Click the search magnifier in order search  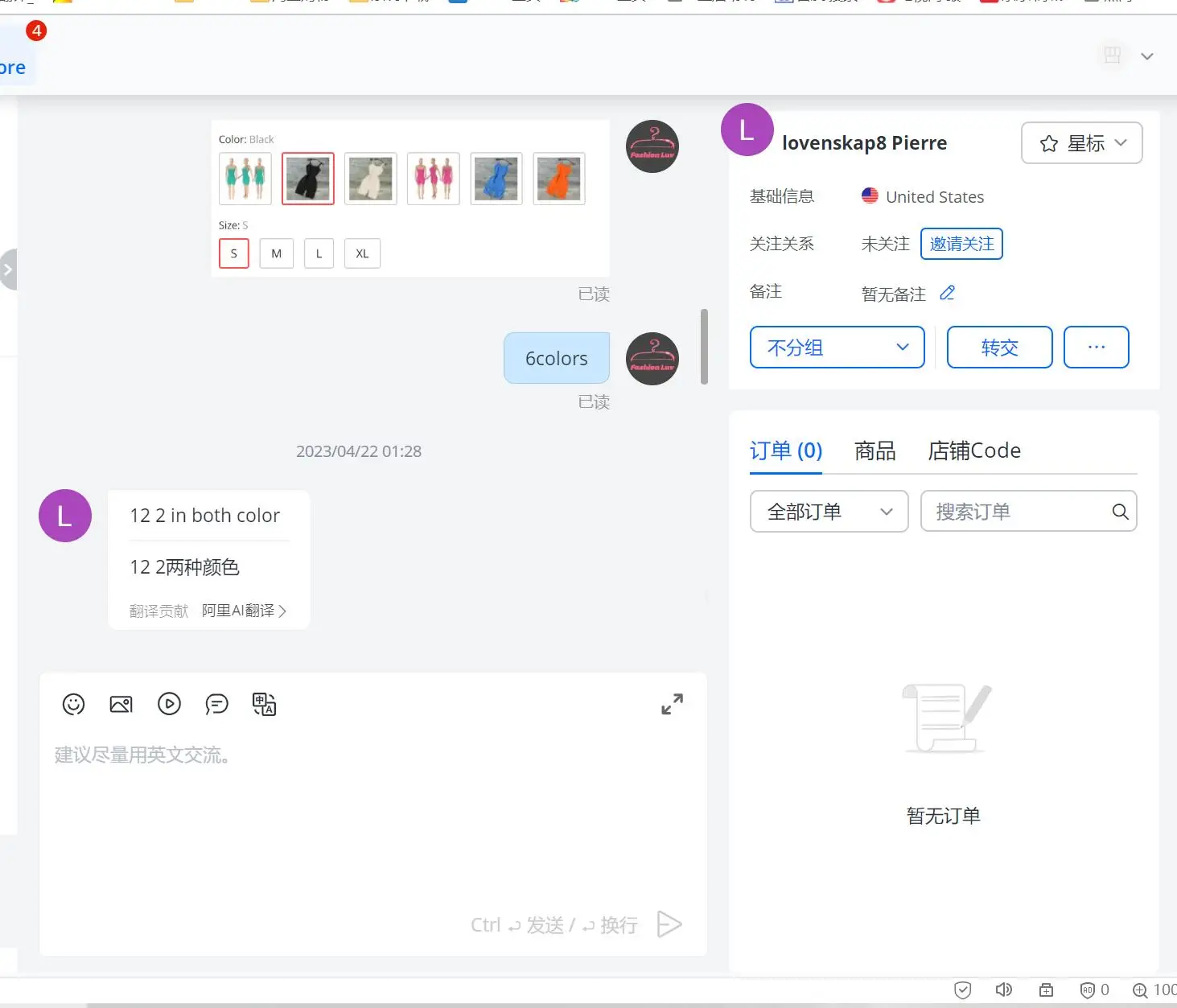coord(1120,512)
